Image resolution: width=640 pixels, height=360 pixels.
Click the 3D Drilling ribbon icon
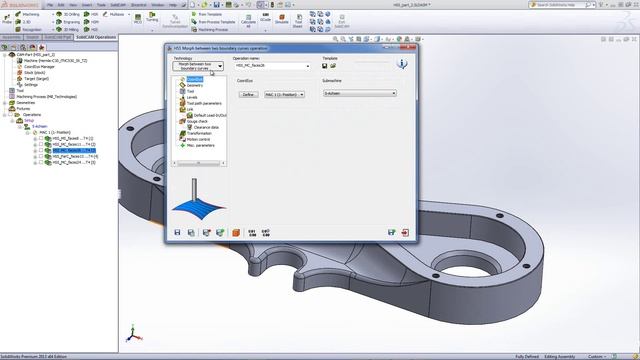[x=68, y=14]
